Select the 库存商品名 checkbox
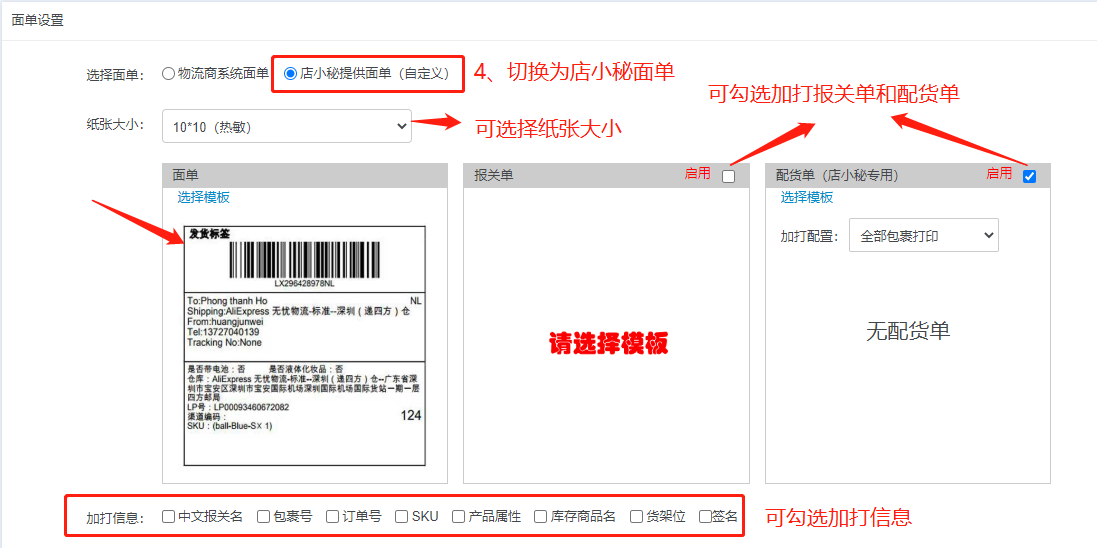This screenshot has width=1097, height=548. [540, 517]
